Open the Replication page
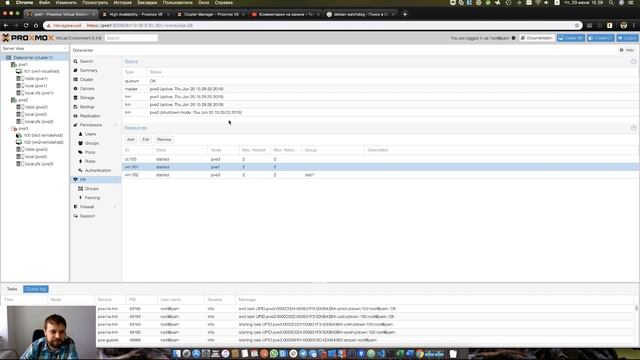640x360 pixels. [x=90, y=116]
